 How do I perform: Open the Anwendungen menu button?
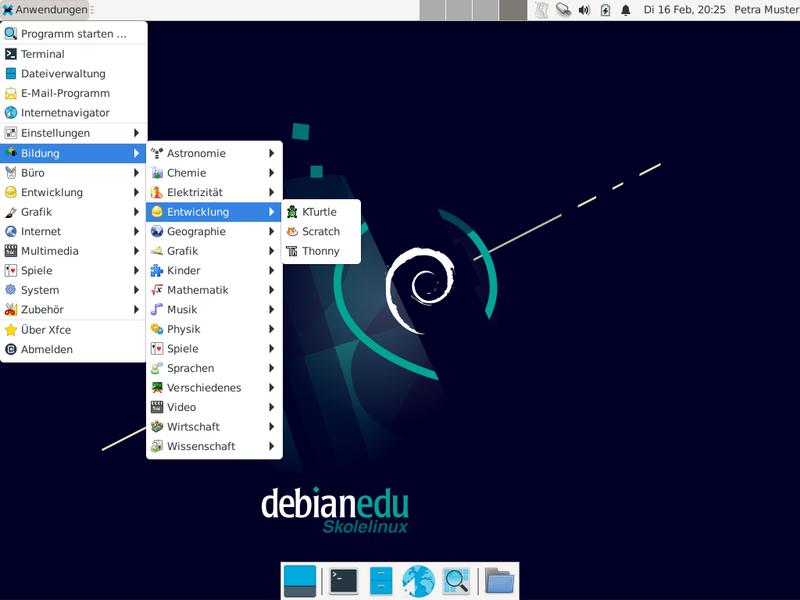coord(46,10)
